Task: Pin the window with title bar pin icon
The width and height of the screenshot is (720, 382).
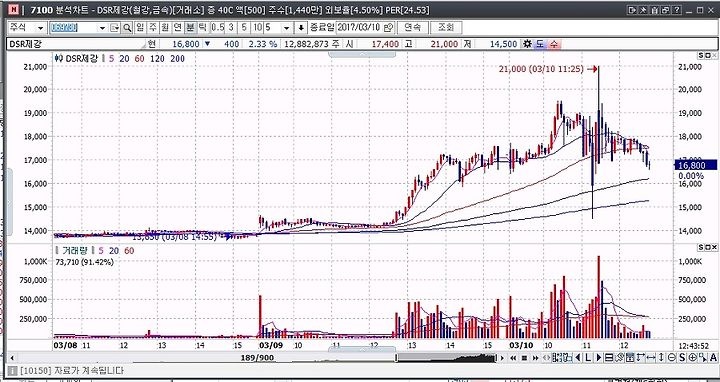Action: coord(643,10)
